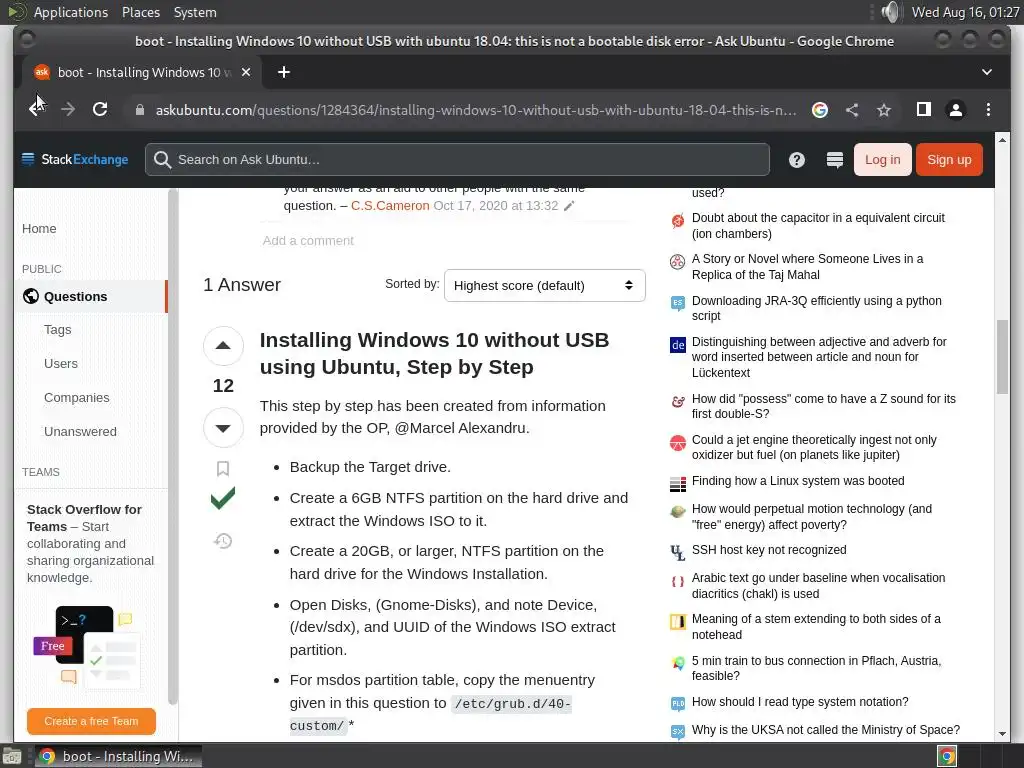1024x768 pixels.
Task: Click the Search on Ask Ubuntu field
Action: click(x=457, y=159)
